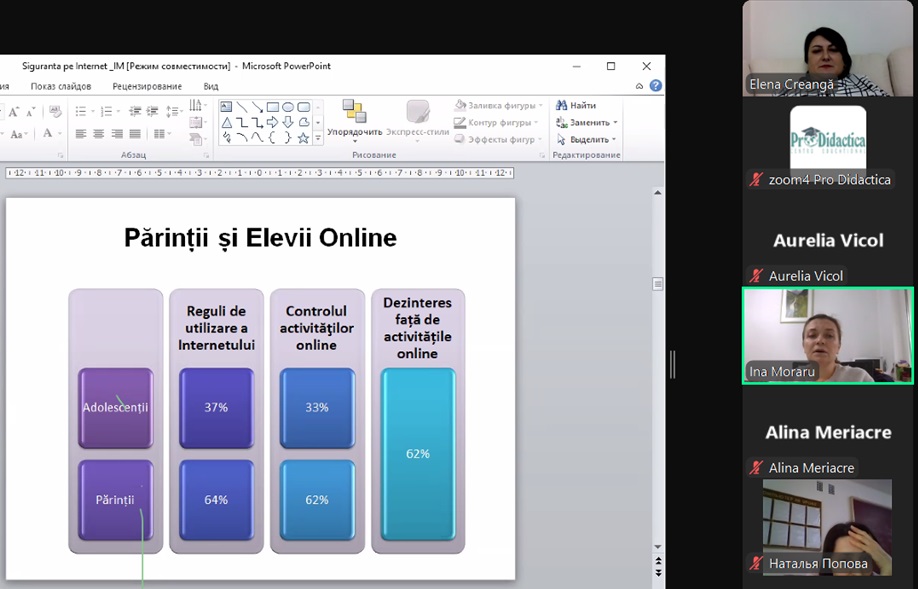This screenshot has height=589, width=918.
Task: Click the Найти find button
Action: click(576, 105)
